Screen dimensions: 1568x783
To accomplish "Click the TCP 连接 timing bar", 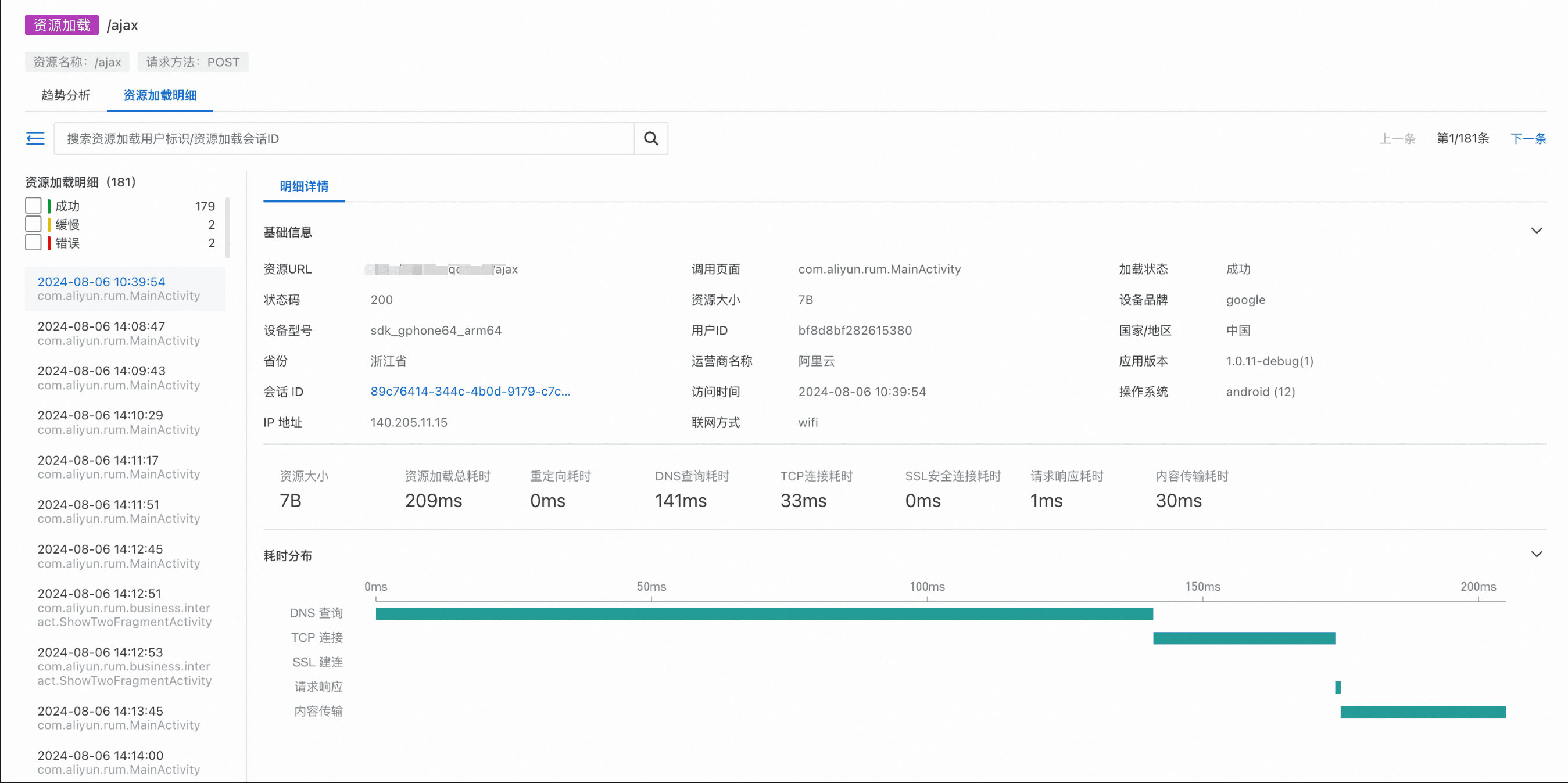I will (1244, 638).
